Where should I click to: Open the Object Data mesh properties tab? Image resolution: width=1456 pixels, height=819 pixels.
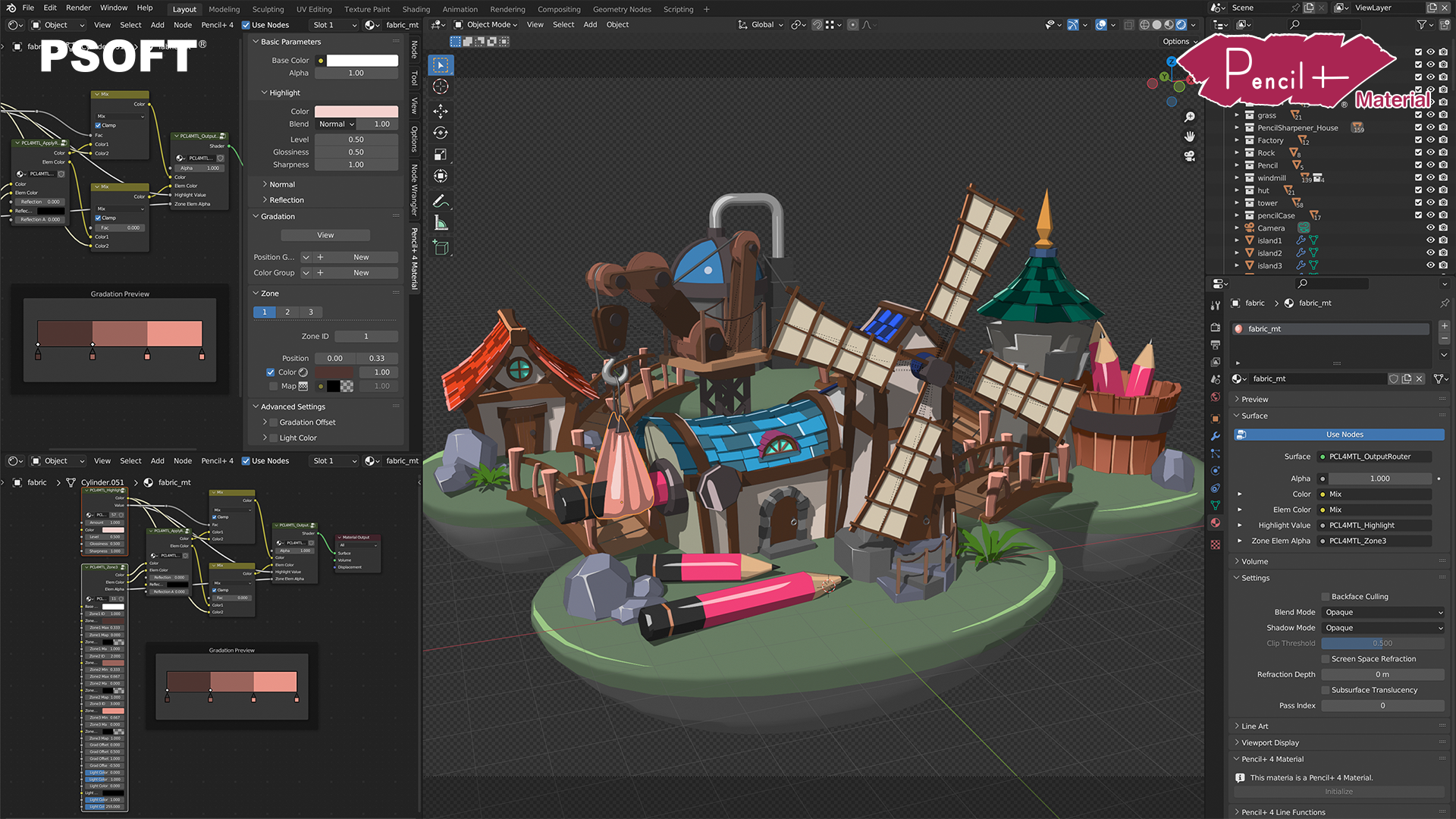coord(1216,505)
